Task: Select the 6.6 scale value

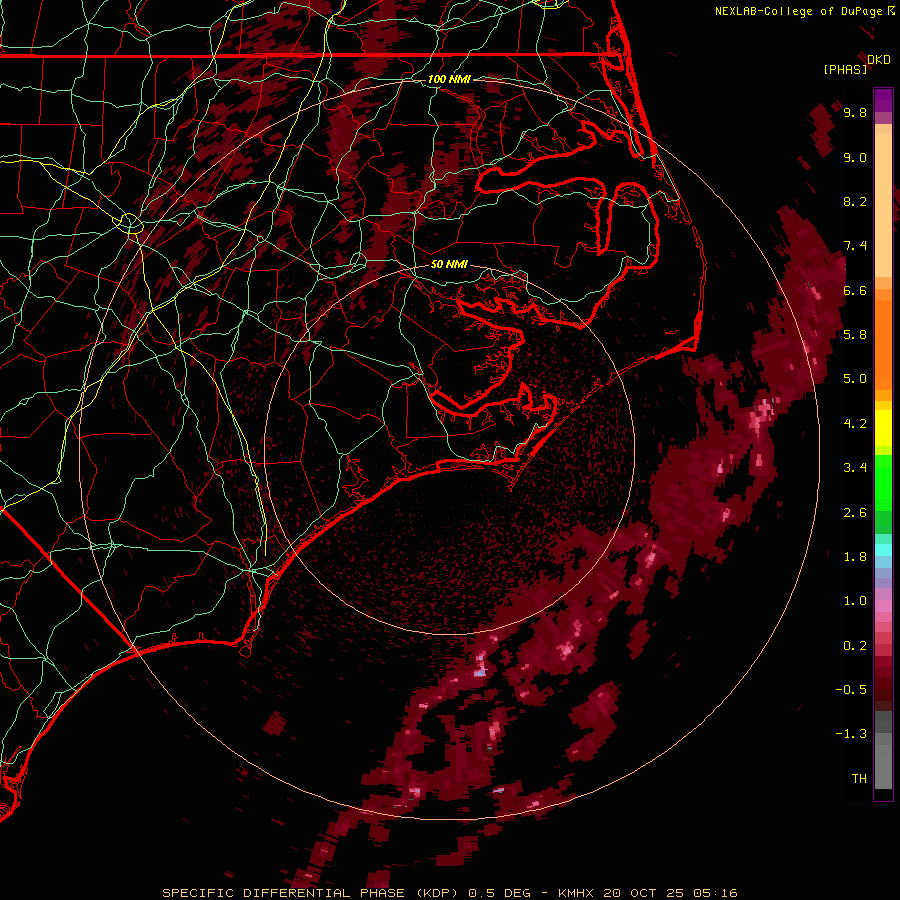Action: point(855,290)
